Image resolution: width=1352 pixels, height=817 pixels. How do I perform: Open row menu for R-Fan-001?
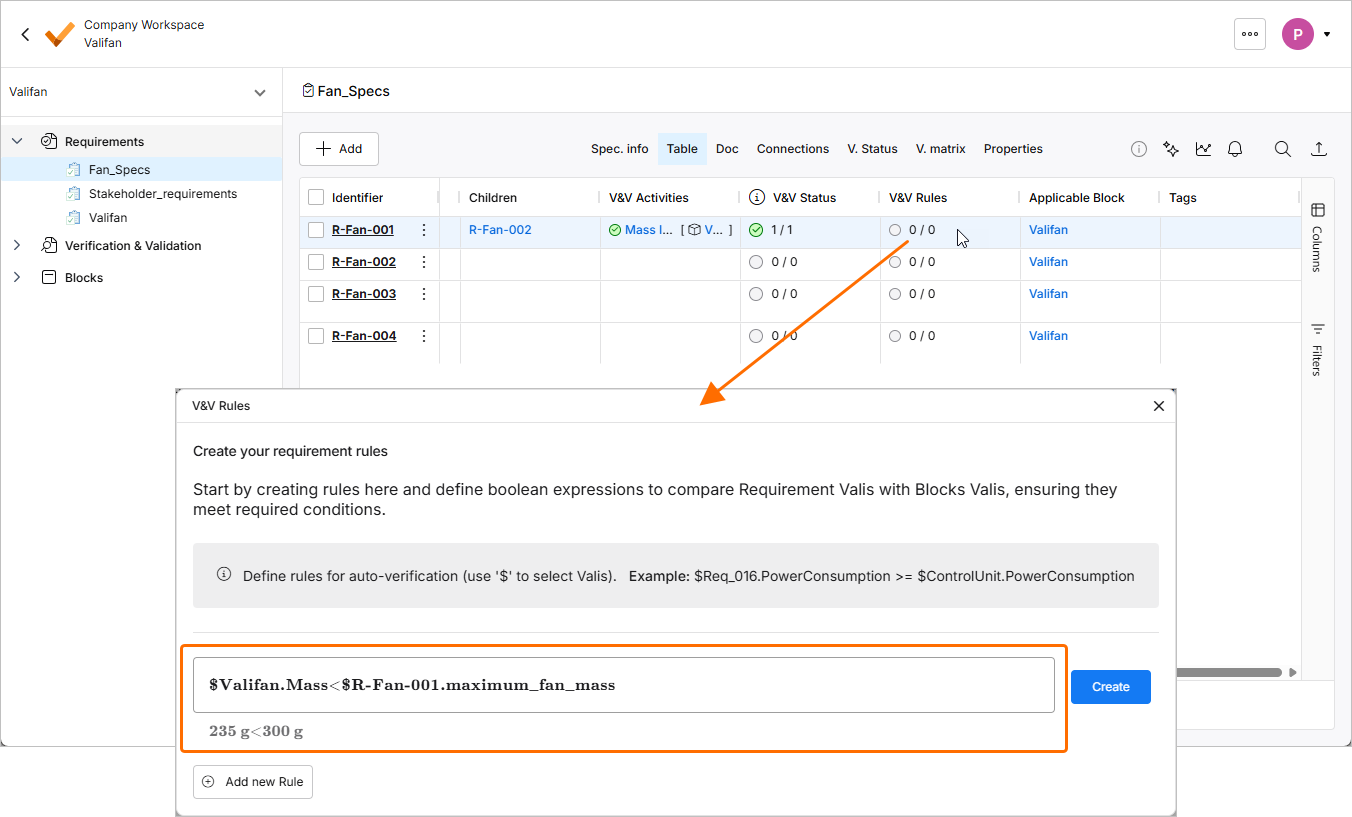(424, 230)
